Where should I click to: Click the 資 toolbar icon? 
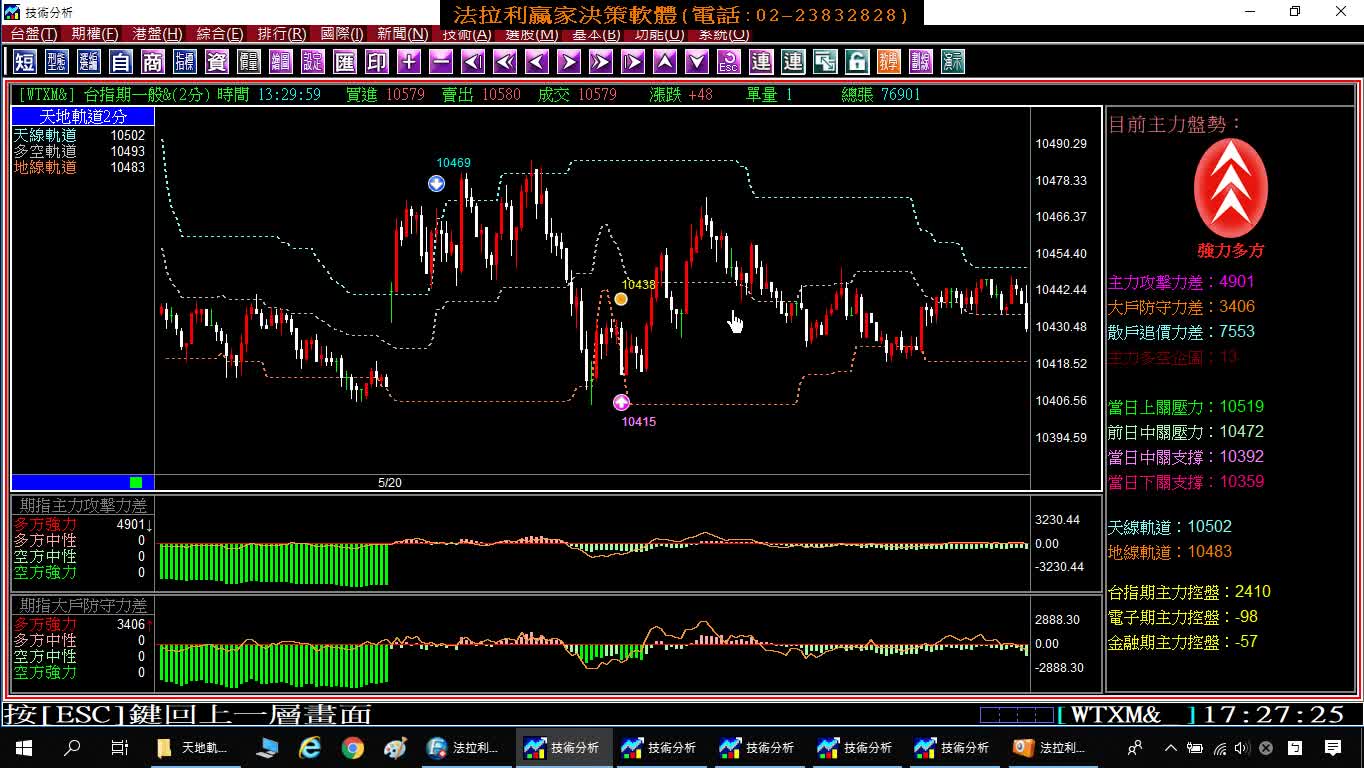[x=217, y=62]
